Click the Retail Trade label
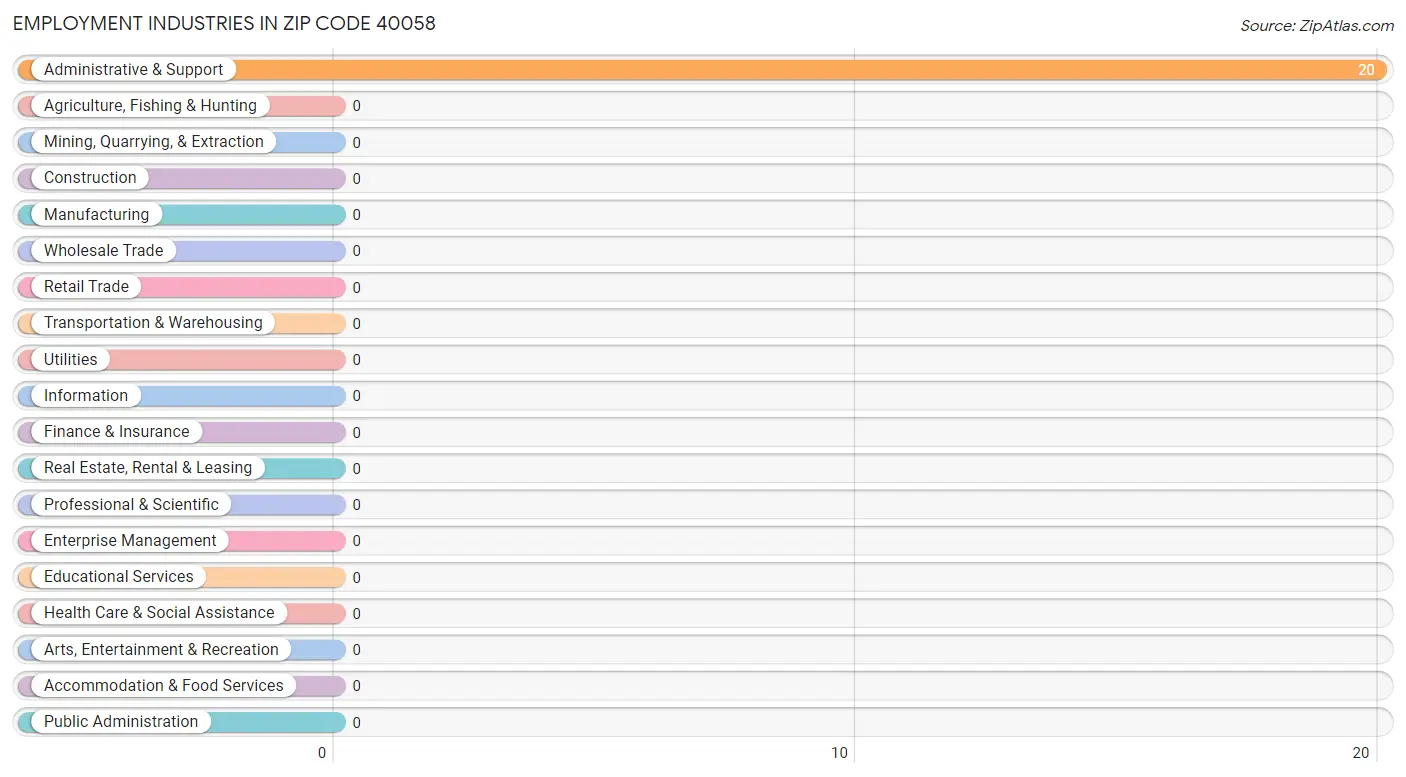 pyautogui.click(x=86, y=287)
